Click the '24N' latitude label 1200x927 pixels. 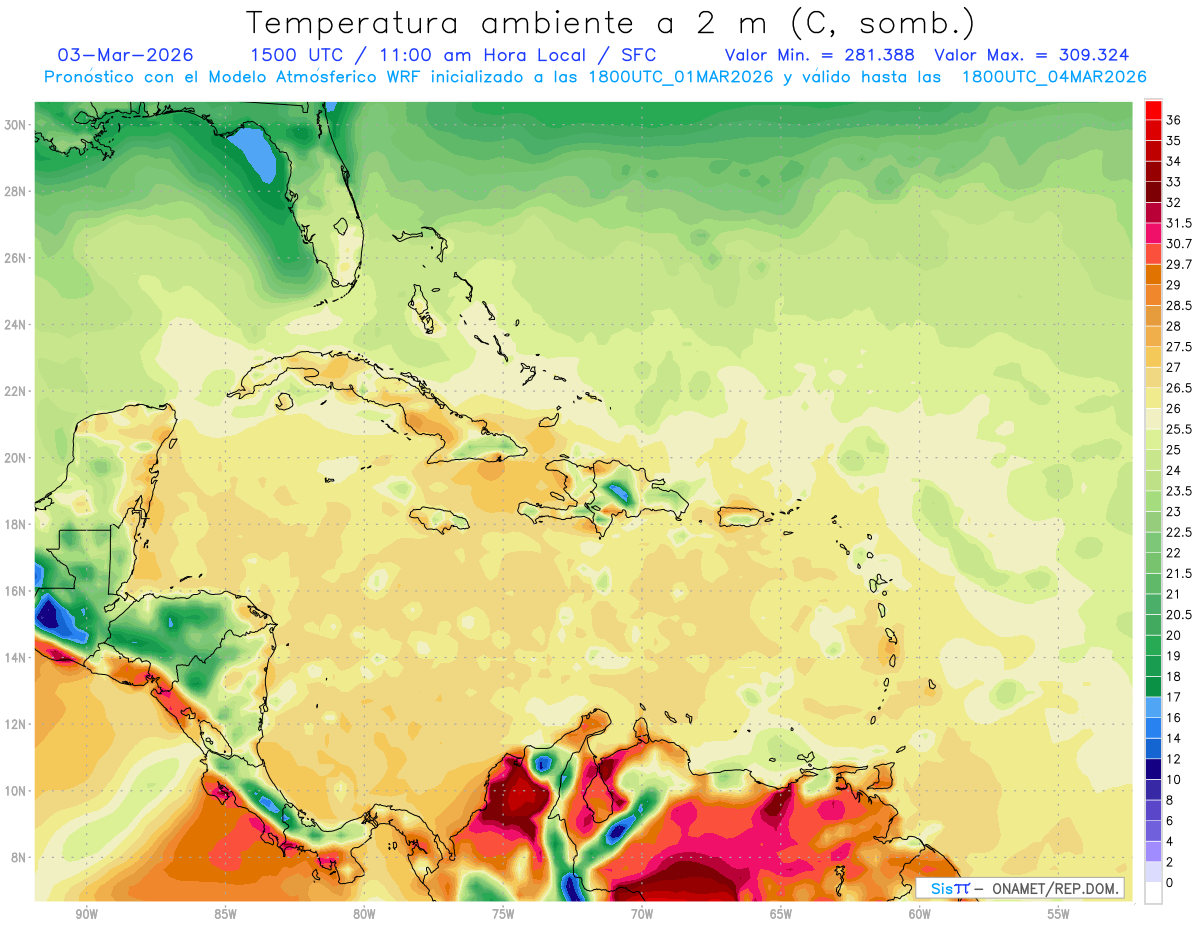[16, 325]
